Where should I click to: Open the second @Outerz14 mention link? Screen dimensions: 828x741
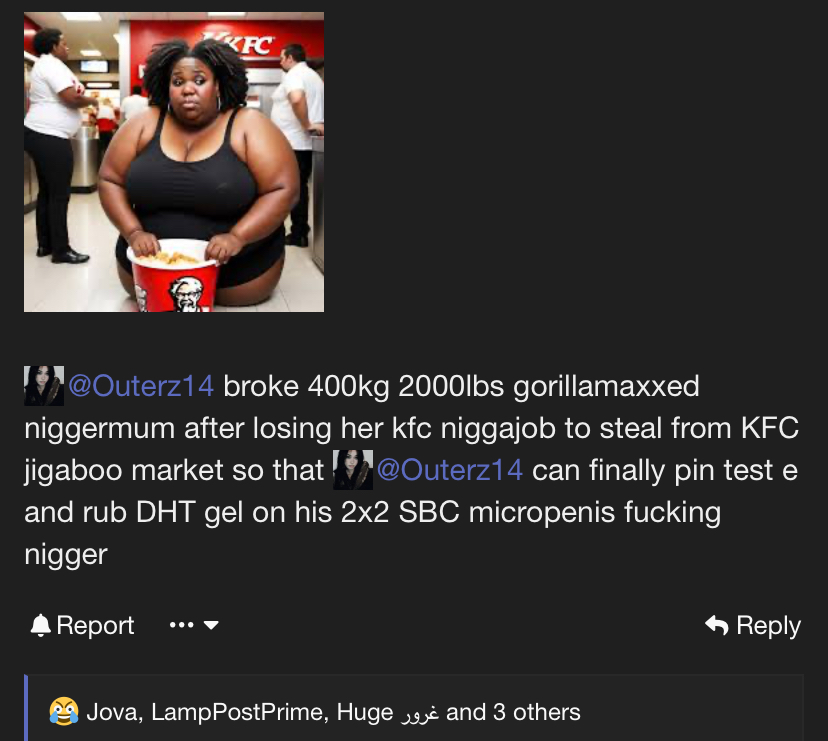[450, 470]
